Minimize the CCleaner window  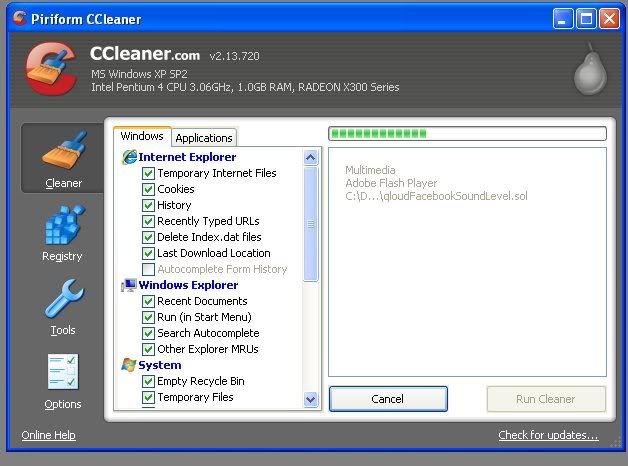(x=563, y=18)
